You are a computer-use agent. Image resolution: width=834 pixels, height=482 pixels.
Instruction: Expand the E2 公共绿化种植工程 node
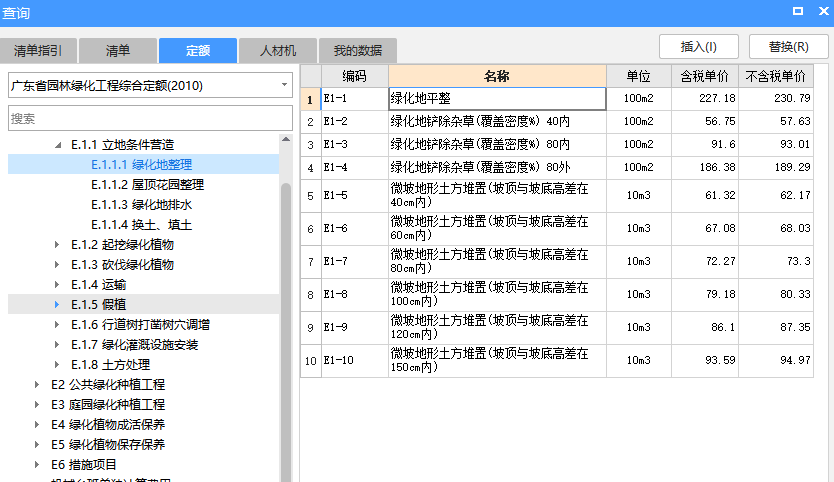click(37, 385)
